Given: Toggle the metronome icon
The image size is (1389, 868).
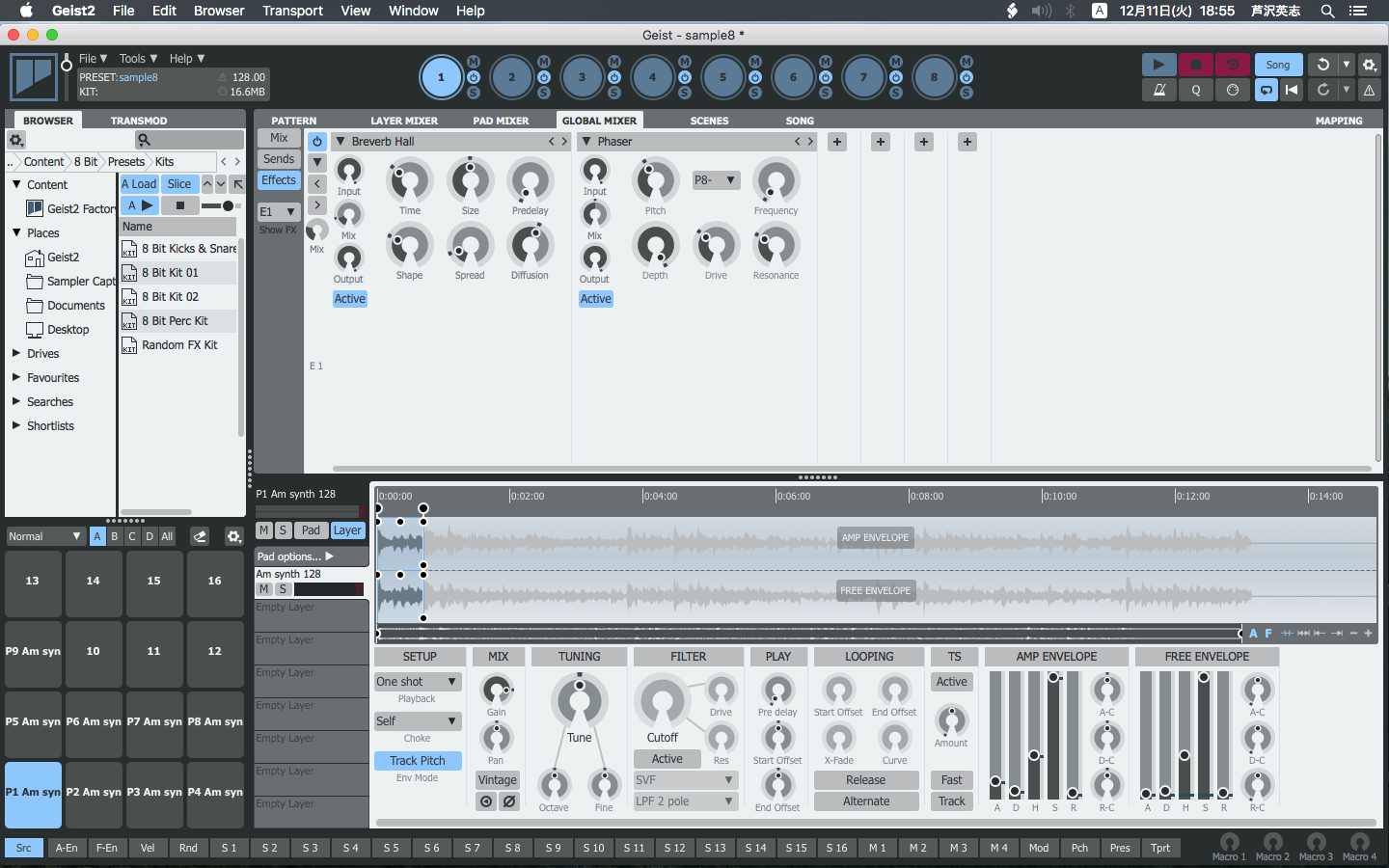Looking at the screenshot, I should point(1158,90).
